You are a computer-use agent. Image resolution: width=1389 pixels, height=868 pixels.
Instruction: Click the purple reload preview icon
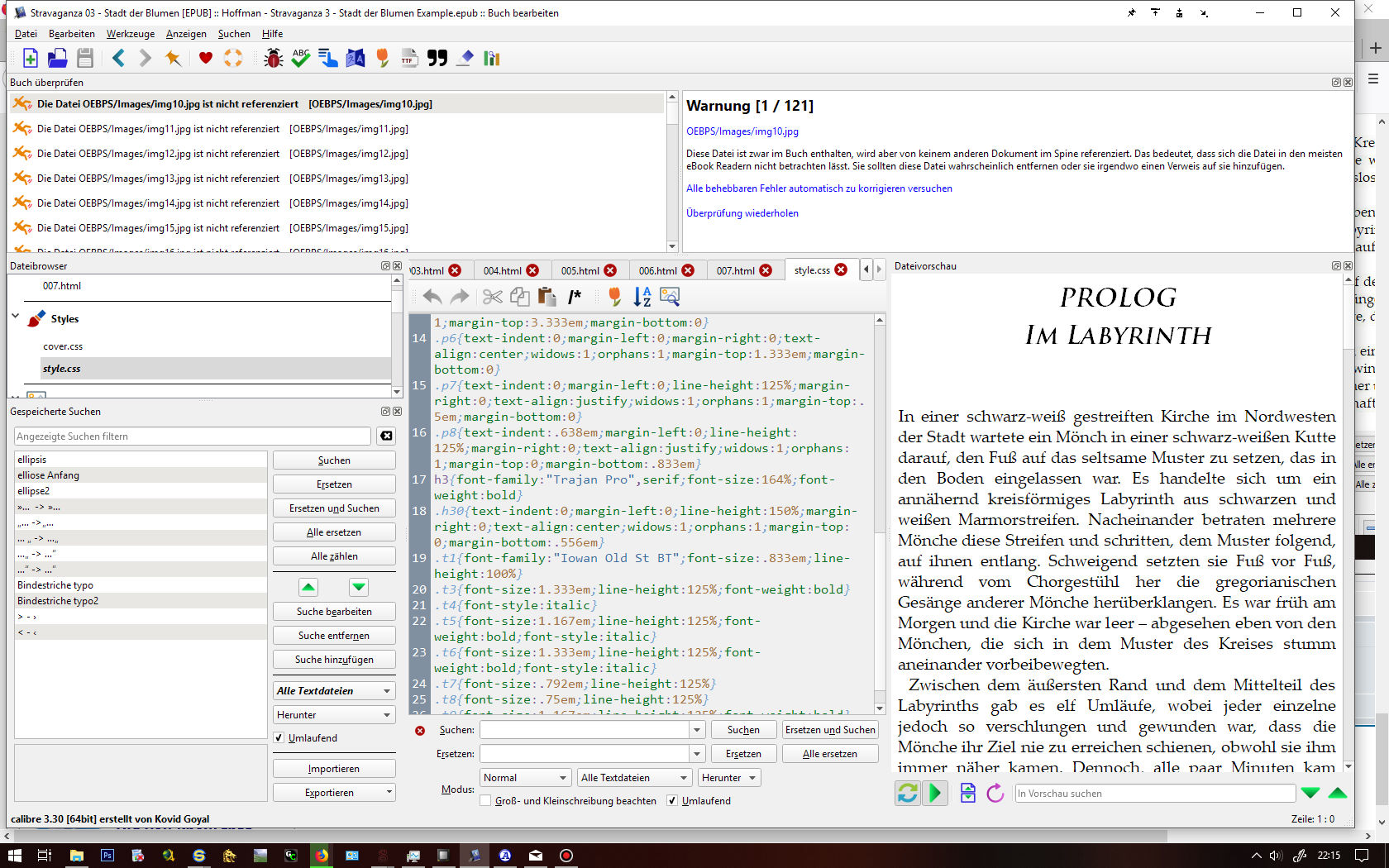point(995,794)
